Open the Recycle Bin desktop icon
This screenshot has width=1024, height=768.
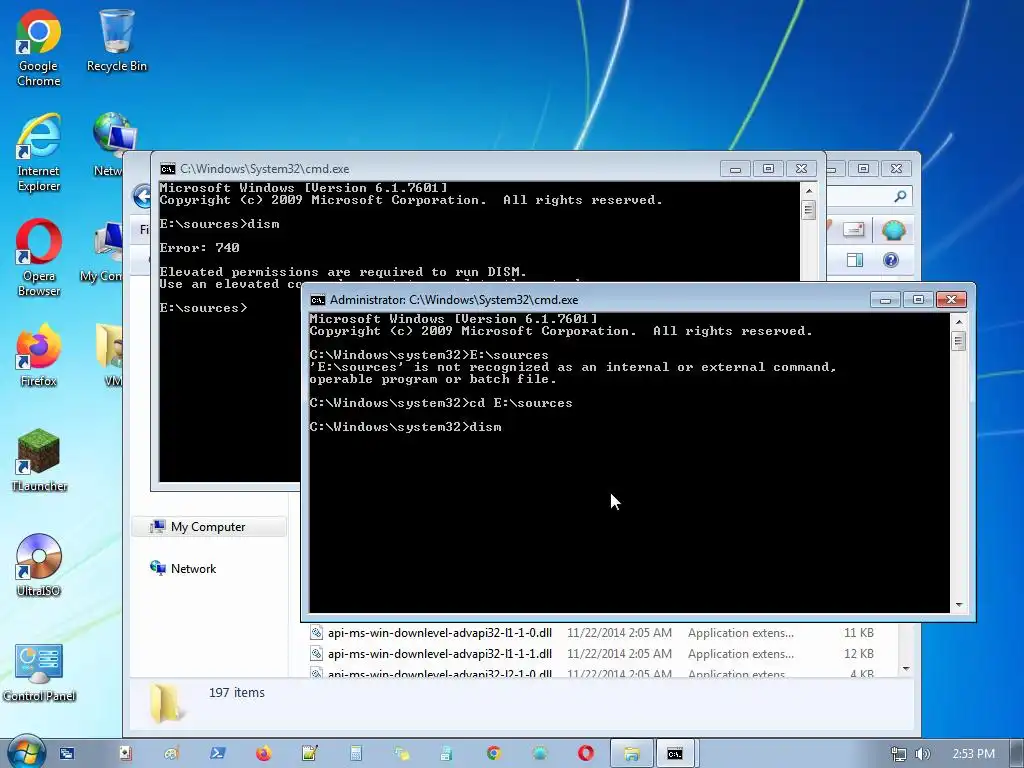[117, 40]
